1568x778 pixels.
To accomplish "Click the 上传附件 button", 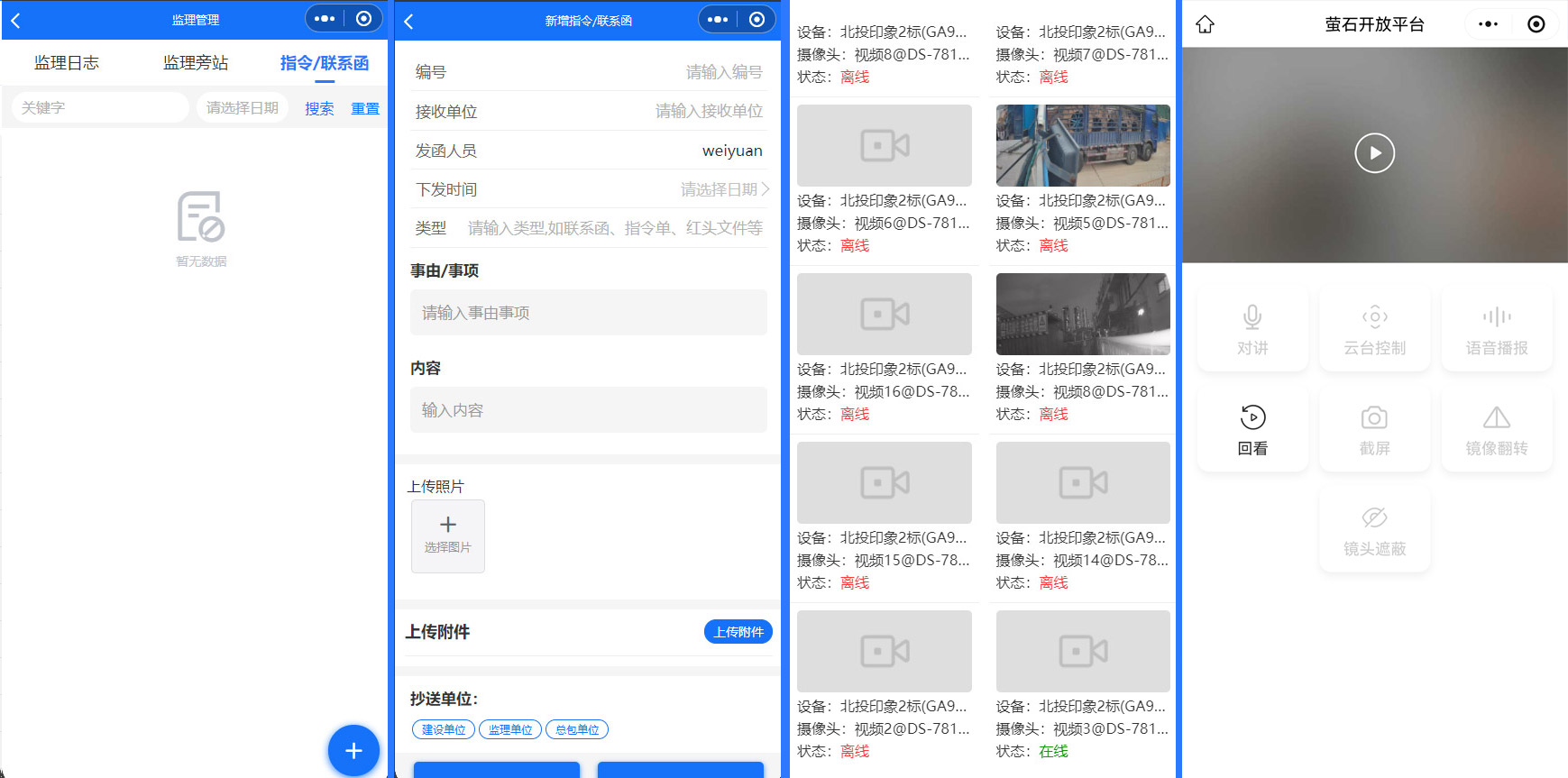I will tap(738, 632).
